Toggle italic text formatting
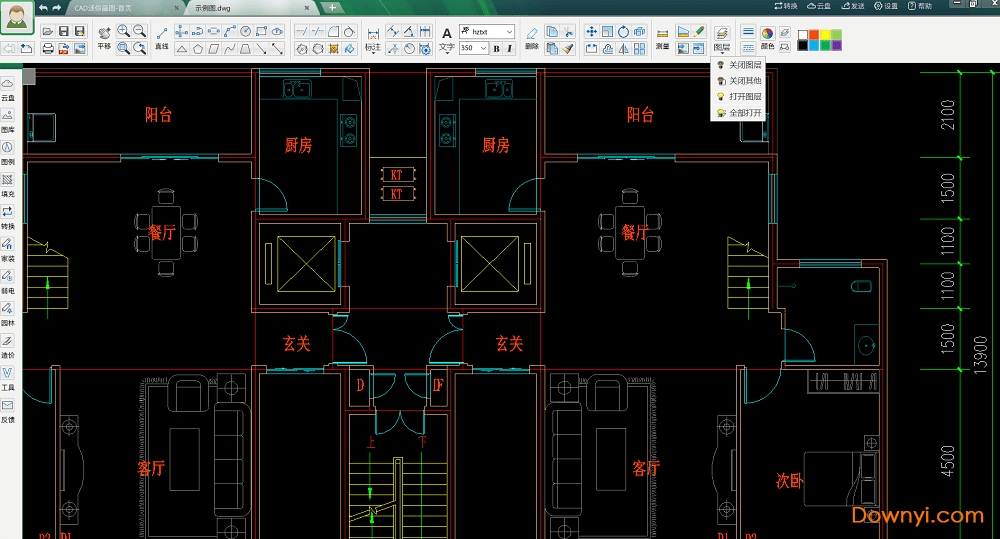The width and height of the screenshot is (1000, 539). pos(509,48)
